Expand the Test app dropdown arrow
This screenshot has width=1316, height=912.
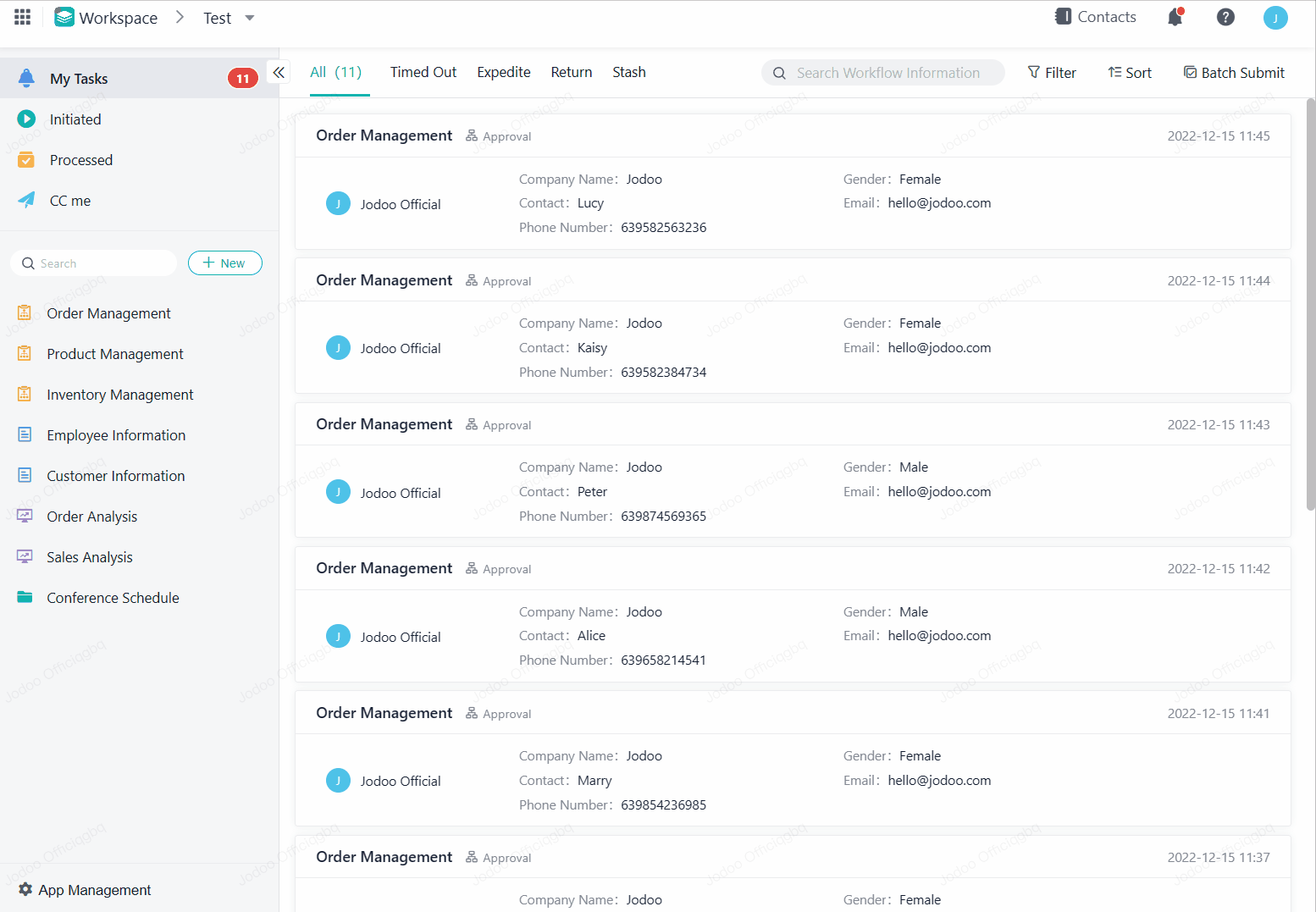(x=250, y=18)
